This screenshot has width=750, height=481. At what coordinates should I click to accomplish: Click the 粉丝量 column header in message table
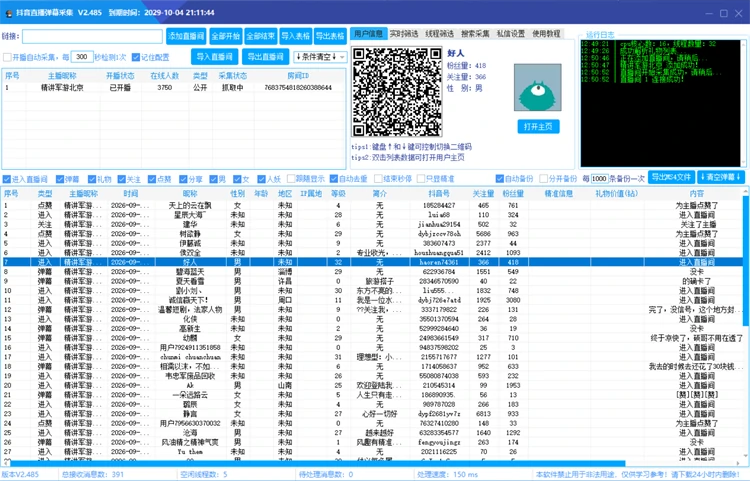click(513, 194)
